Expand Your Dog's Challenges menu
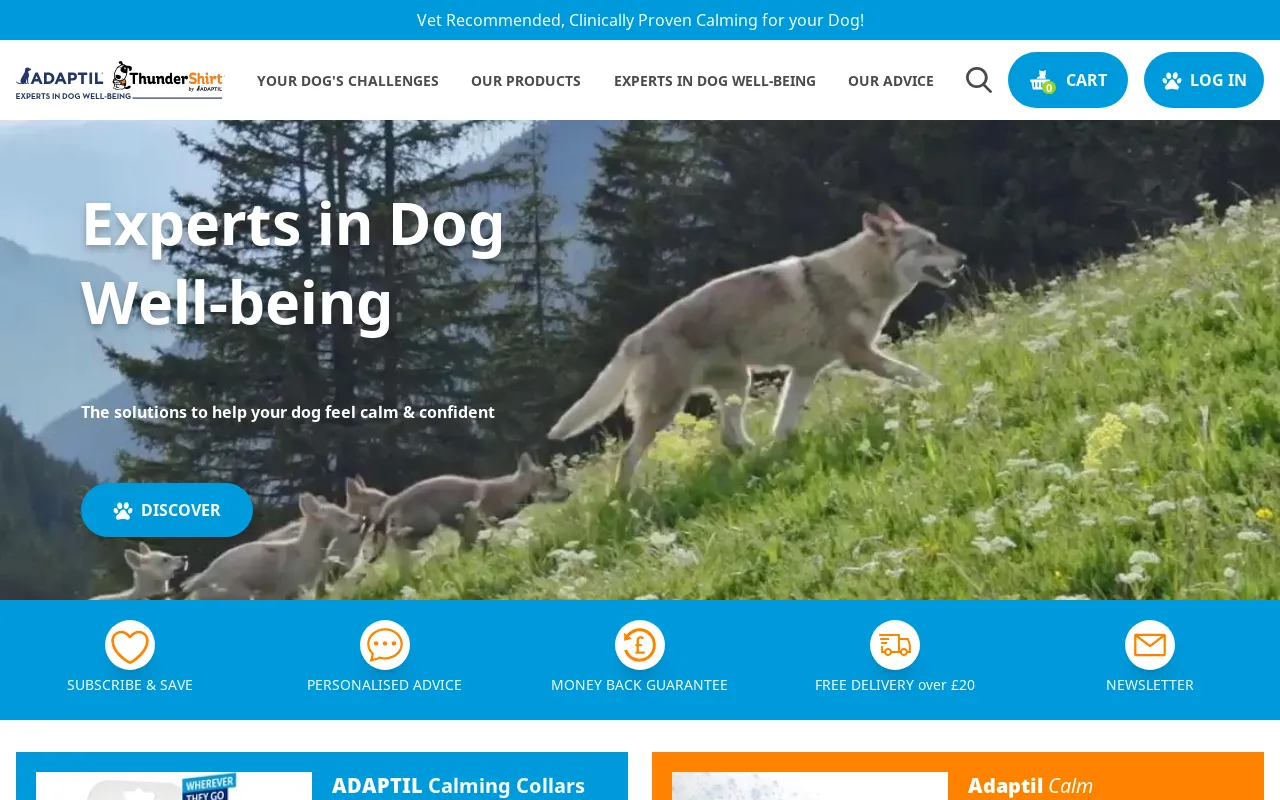This screenshot has height=800, width=1280. 348,81
